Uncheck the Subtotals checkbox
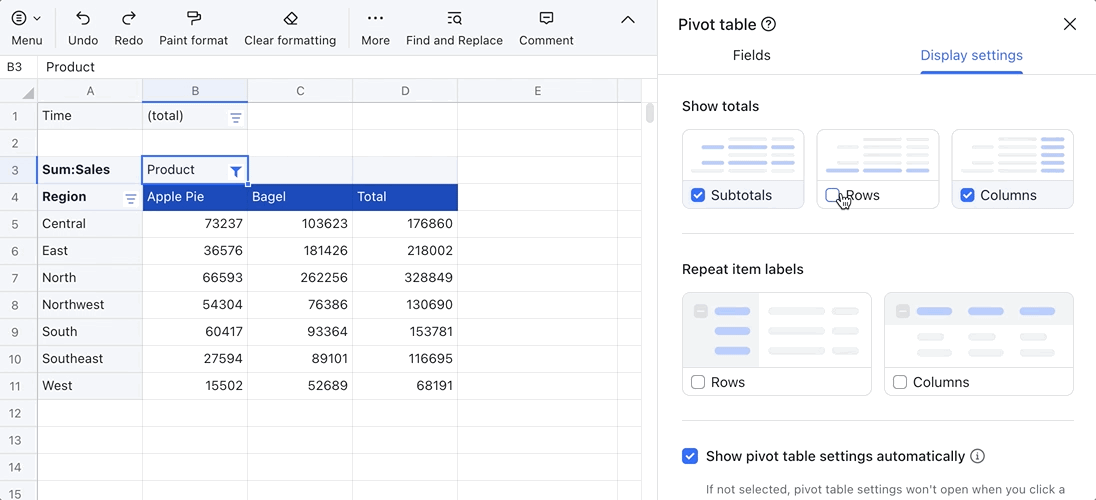The width and height of the screenshot is (1096, 500). 698,195
